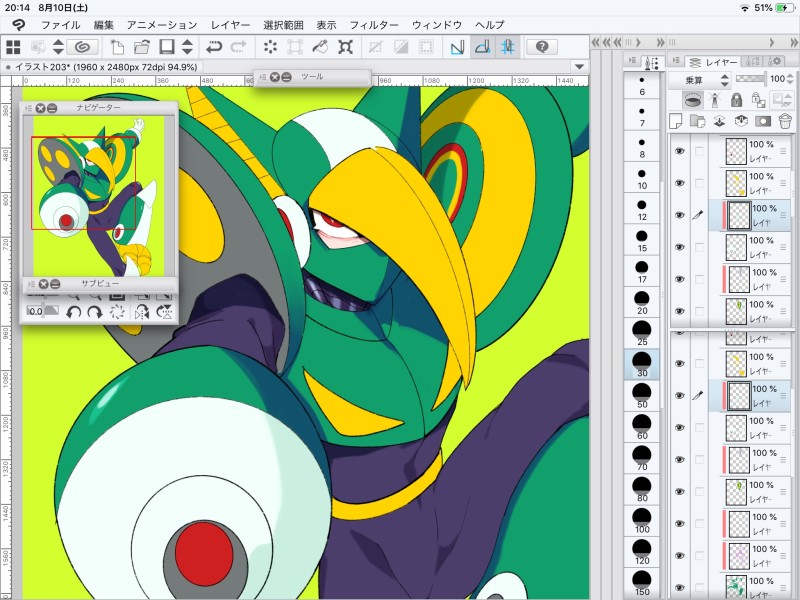Viewport: 800px width, 600px height.
Task: Switch to the レイヤー palette tab
Action: coord(713,62)
